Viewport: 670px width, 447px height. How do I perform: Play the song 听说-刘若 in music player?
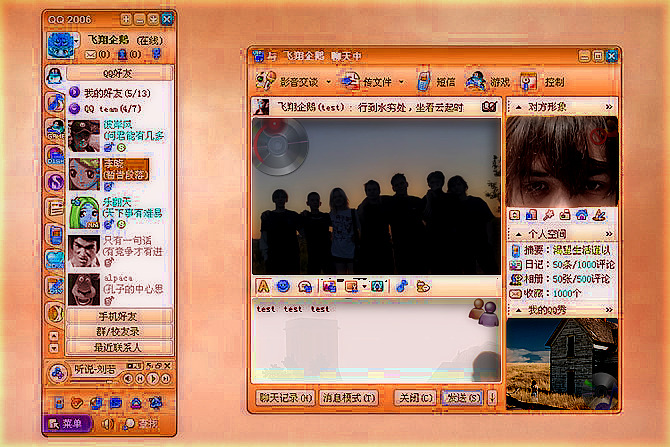click(153, 378)
